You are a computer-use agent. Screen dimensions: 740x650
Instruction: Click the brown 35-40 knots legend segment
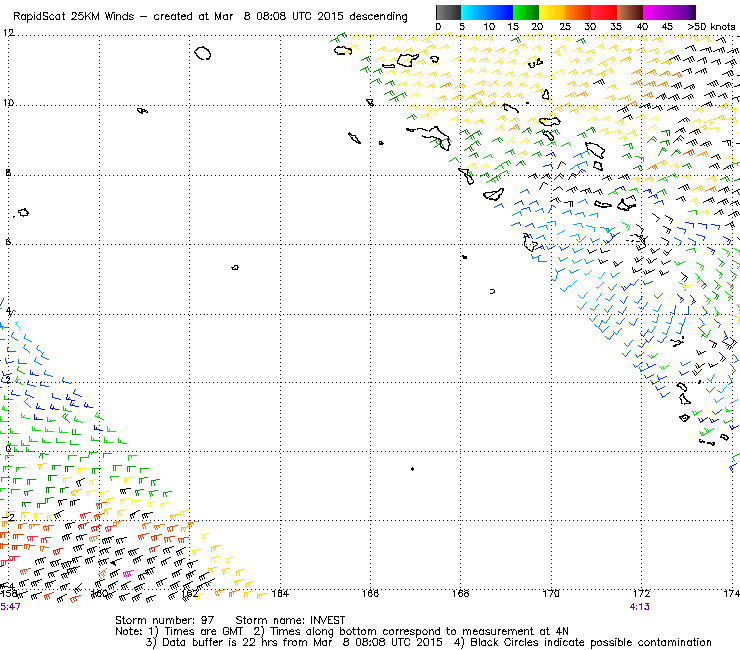630,12
